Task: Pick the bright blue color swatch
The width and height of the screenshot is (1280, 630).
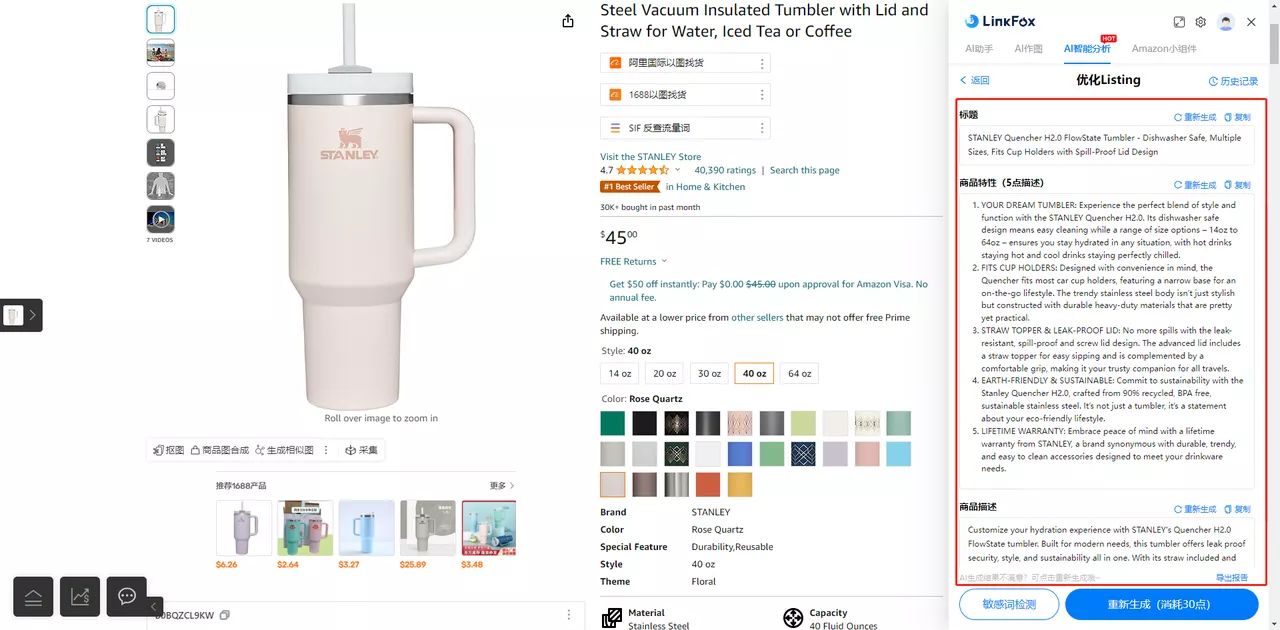Action: (x=740, y=454)
